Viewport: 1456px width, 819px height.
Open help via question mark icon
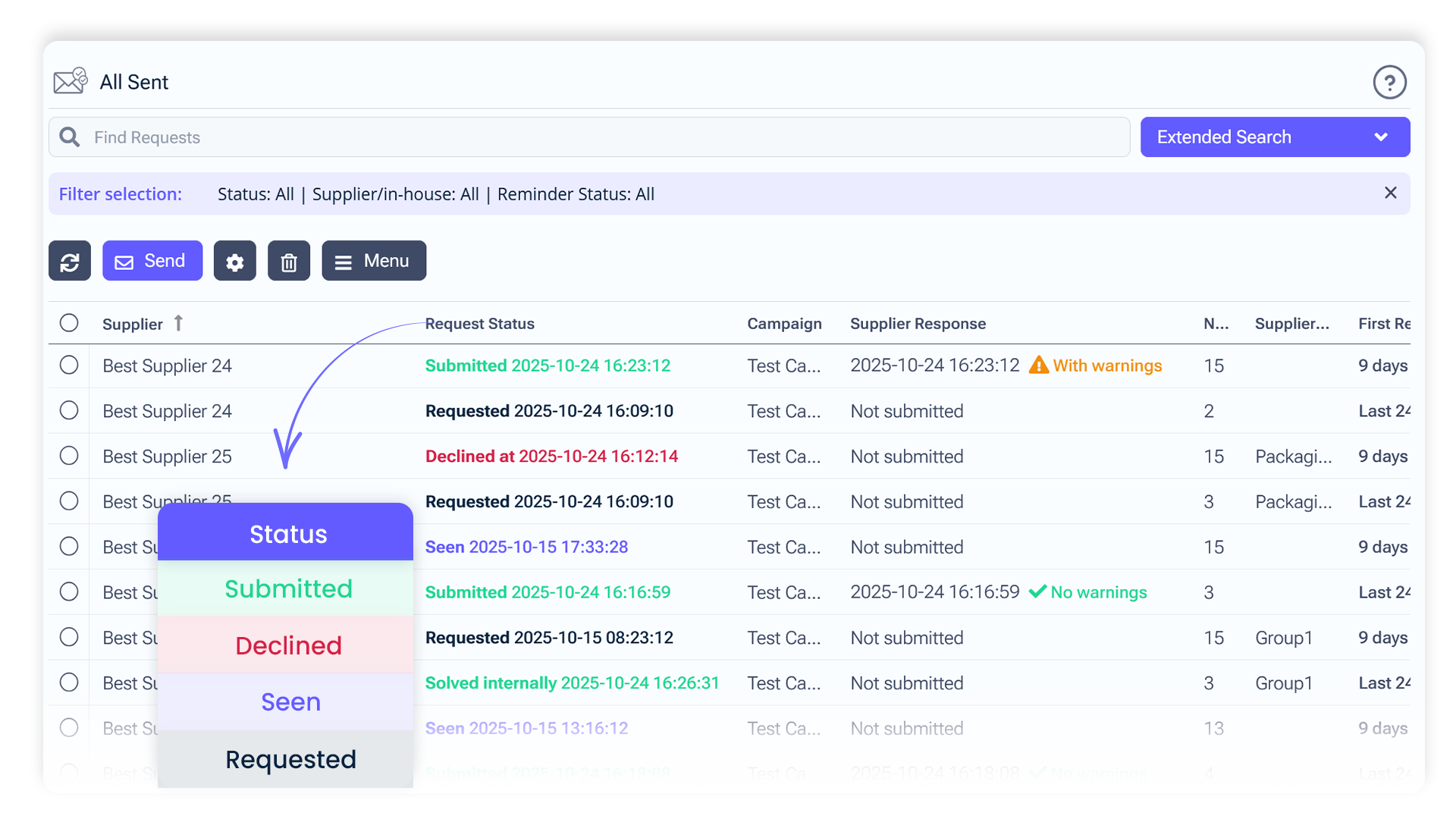tap(1389, 83)
